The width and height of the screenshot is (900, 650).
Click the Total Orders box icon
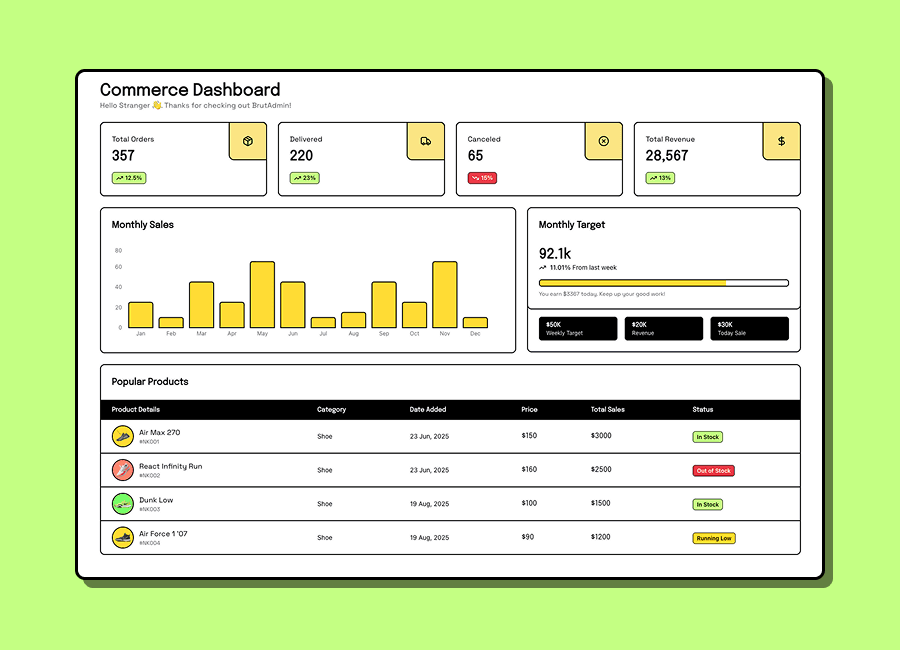tap(247, 141)
